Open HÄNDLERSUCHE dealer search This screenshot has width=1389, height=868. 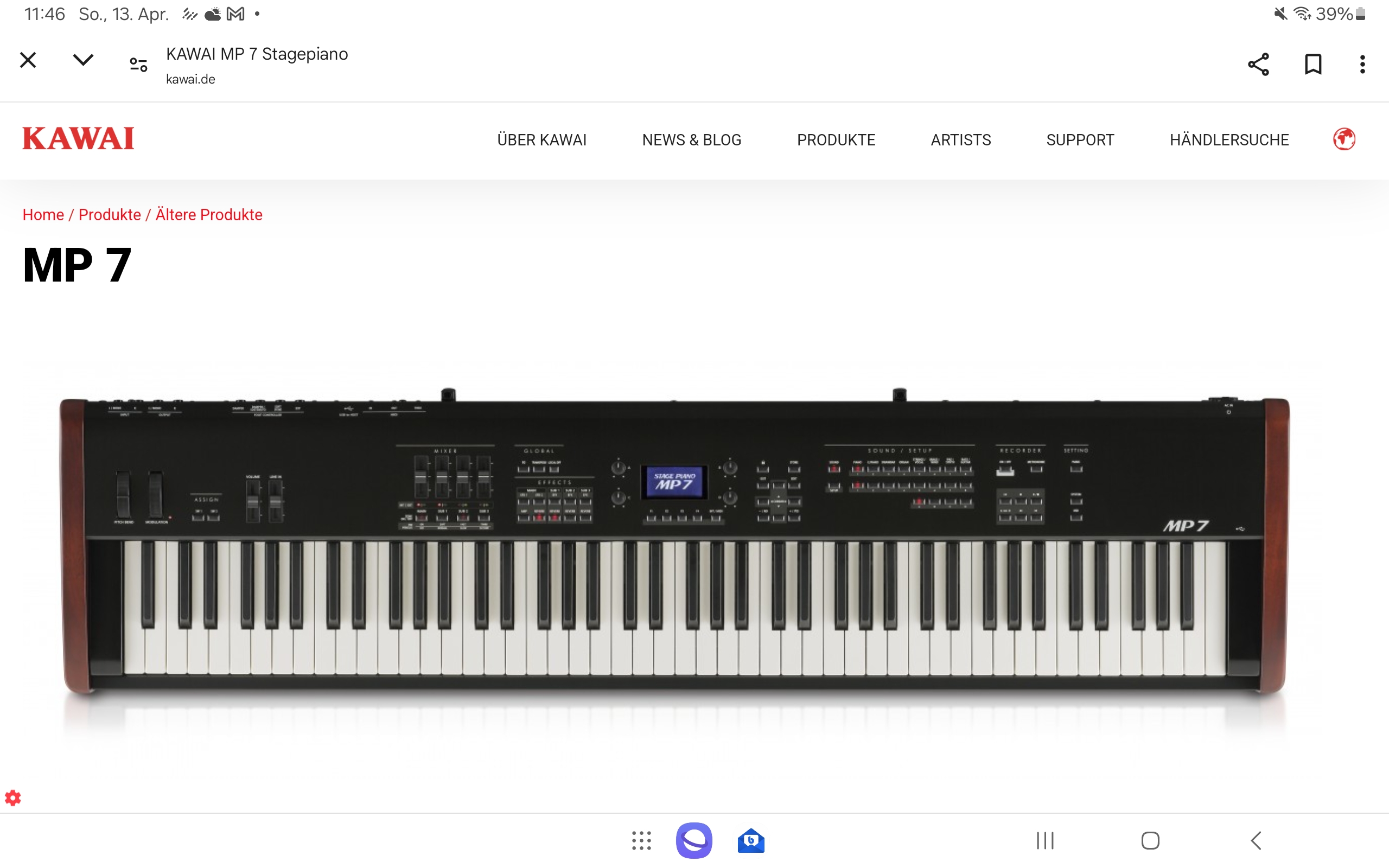point(1229,139)
